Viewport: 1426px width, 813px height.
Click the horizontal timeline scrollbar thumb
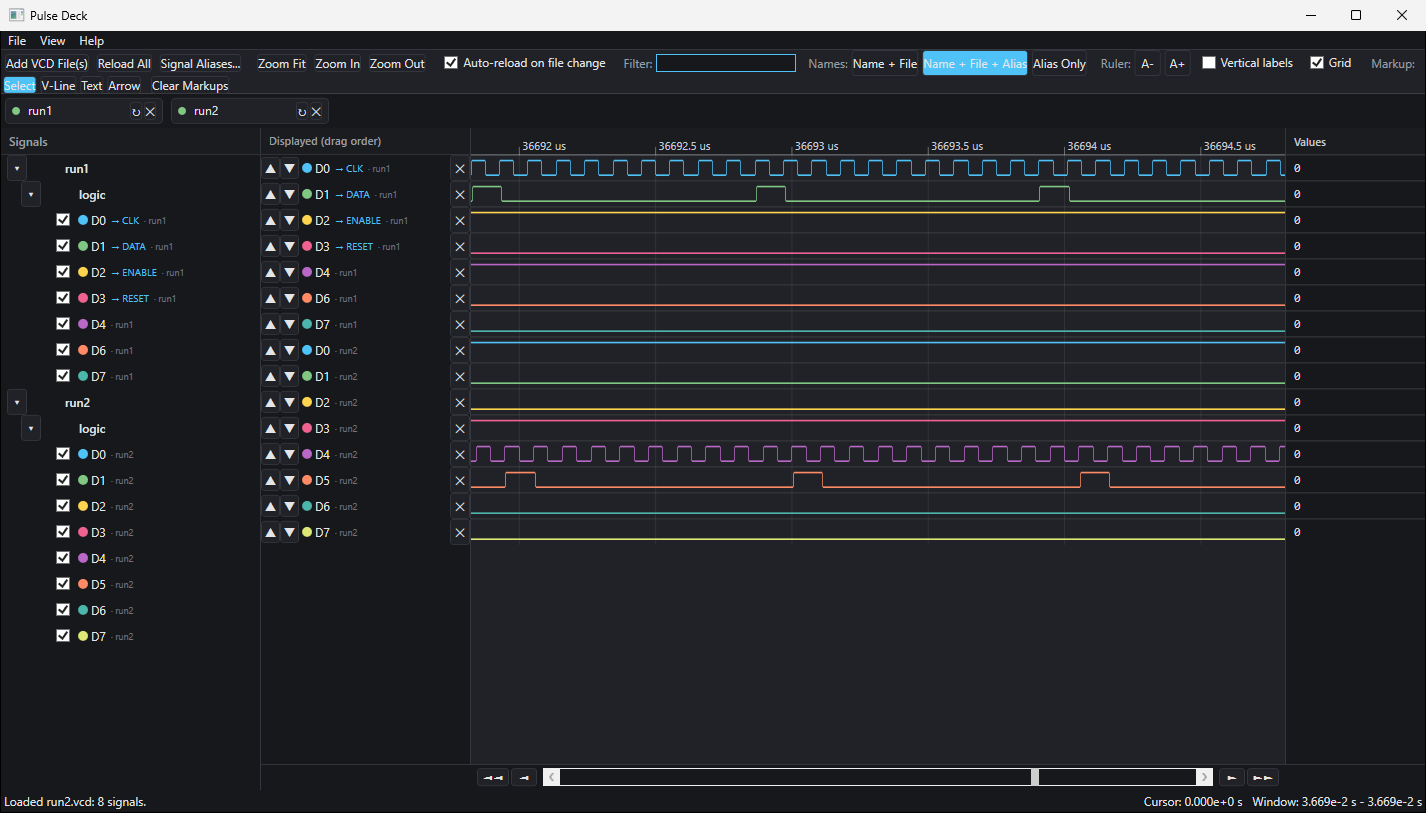1035,777
